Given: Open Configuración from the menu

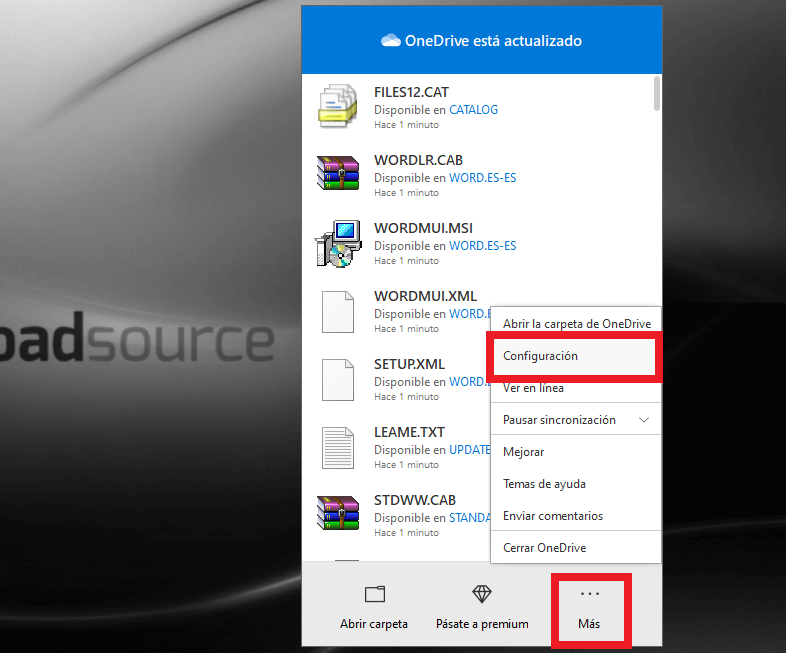Looking at the screenshot, I should tap(574, 356).
